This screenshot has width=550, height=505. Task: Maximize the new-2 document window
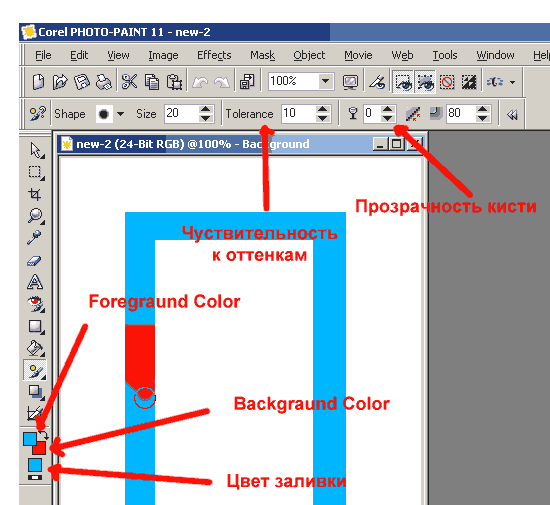point(397,144)
